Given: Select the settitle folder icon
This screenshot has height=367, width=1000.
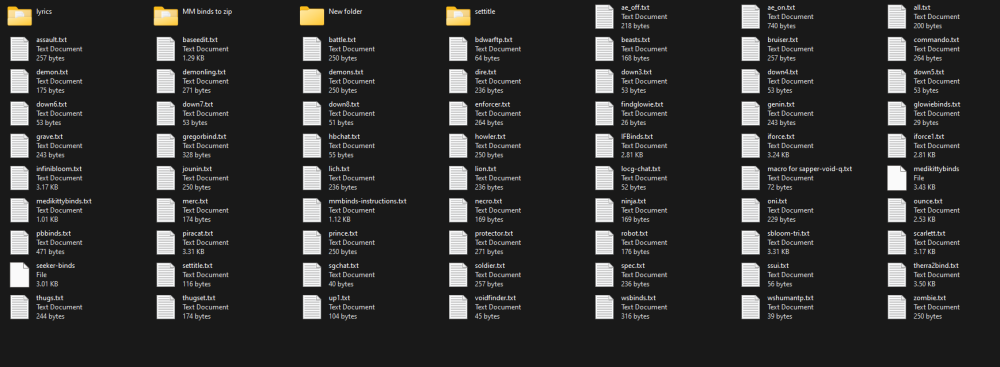Looking at the screenshot, I should (458, 16).
